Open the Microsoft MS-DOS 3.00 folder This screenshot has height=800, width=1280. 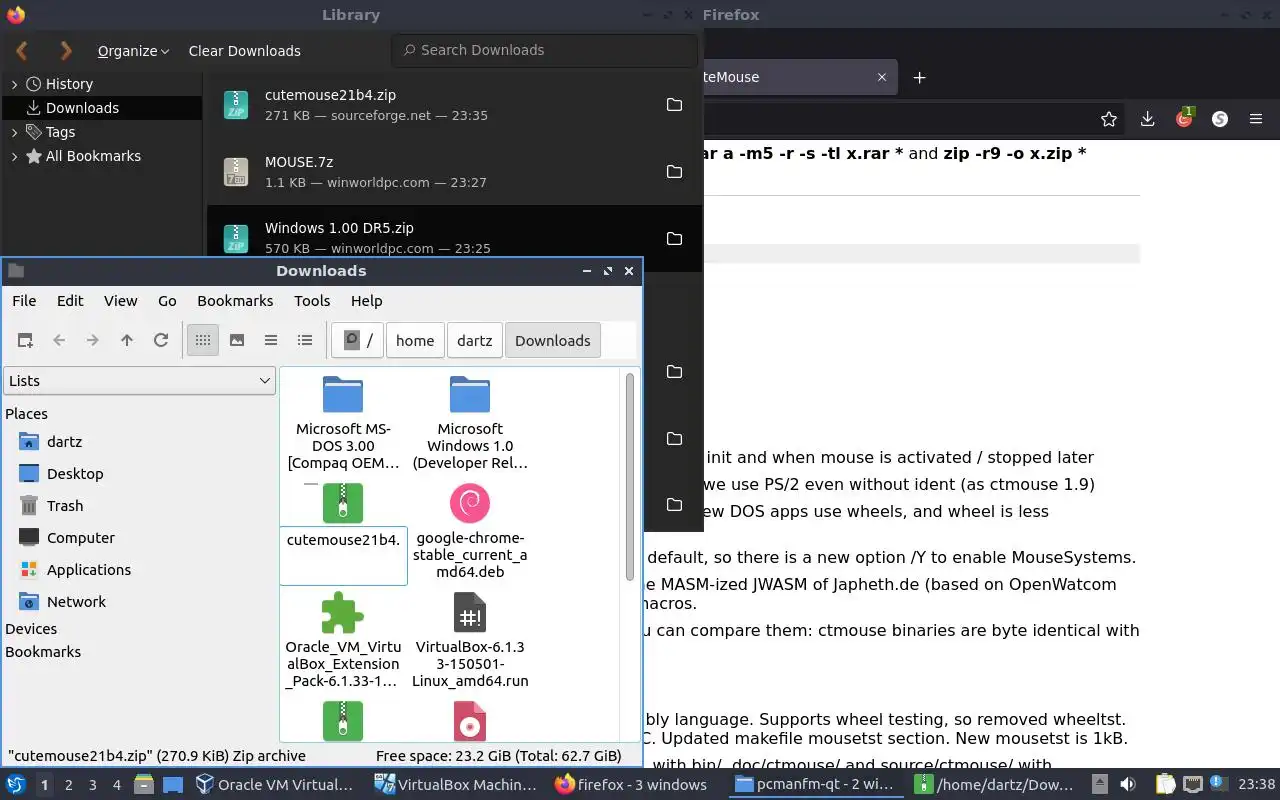343,394
